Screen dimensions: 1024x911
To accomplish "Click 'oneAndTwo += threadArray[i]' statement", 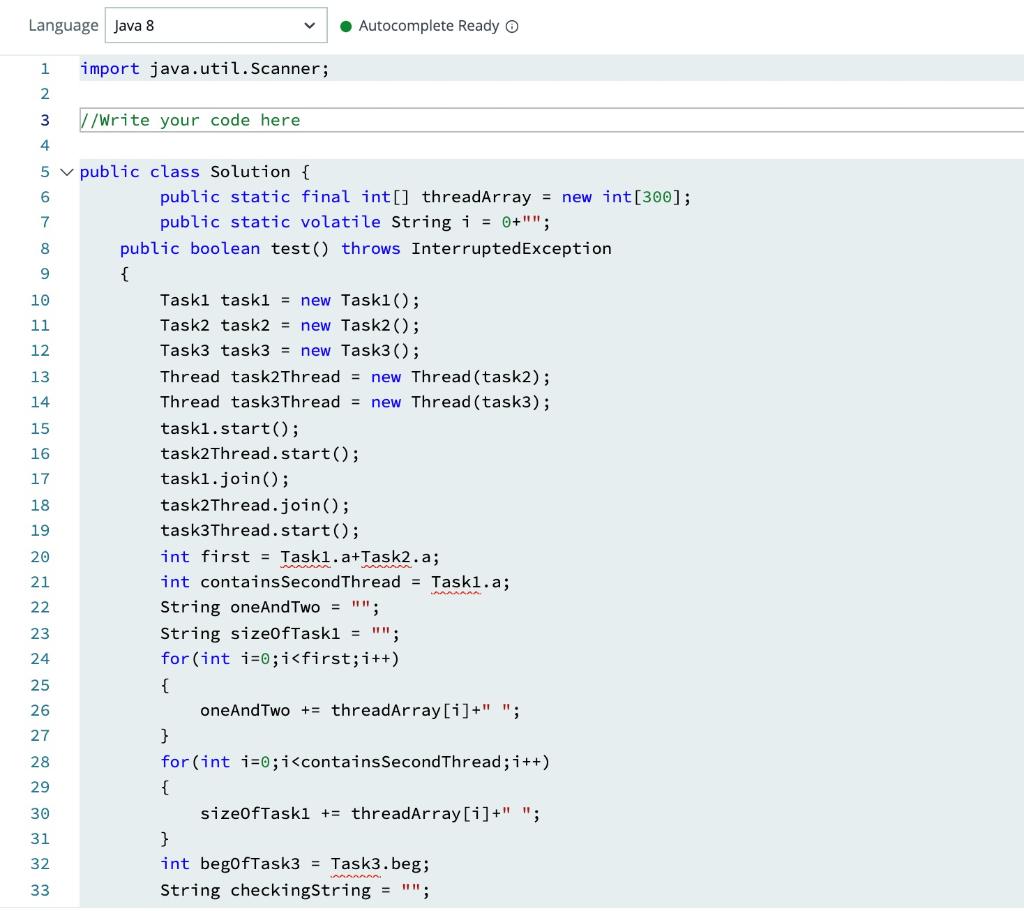I will (x=360, y=711).
